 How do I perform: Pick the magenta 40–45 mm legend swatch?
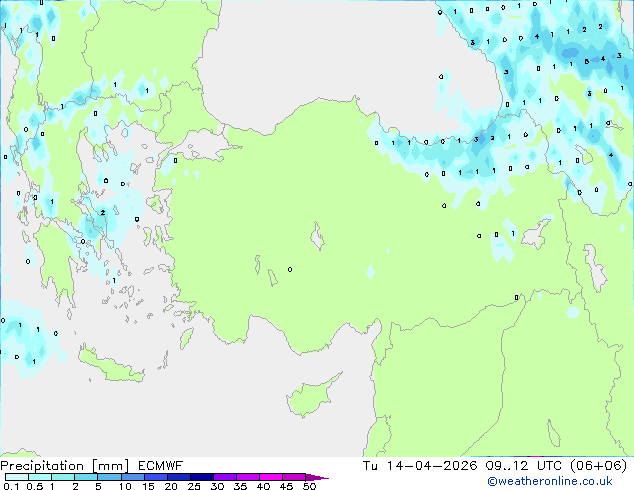click(x=271, y=477)
